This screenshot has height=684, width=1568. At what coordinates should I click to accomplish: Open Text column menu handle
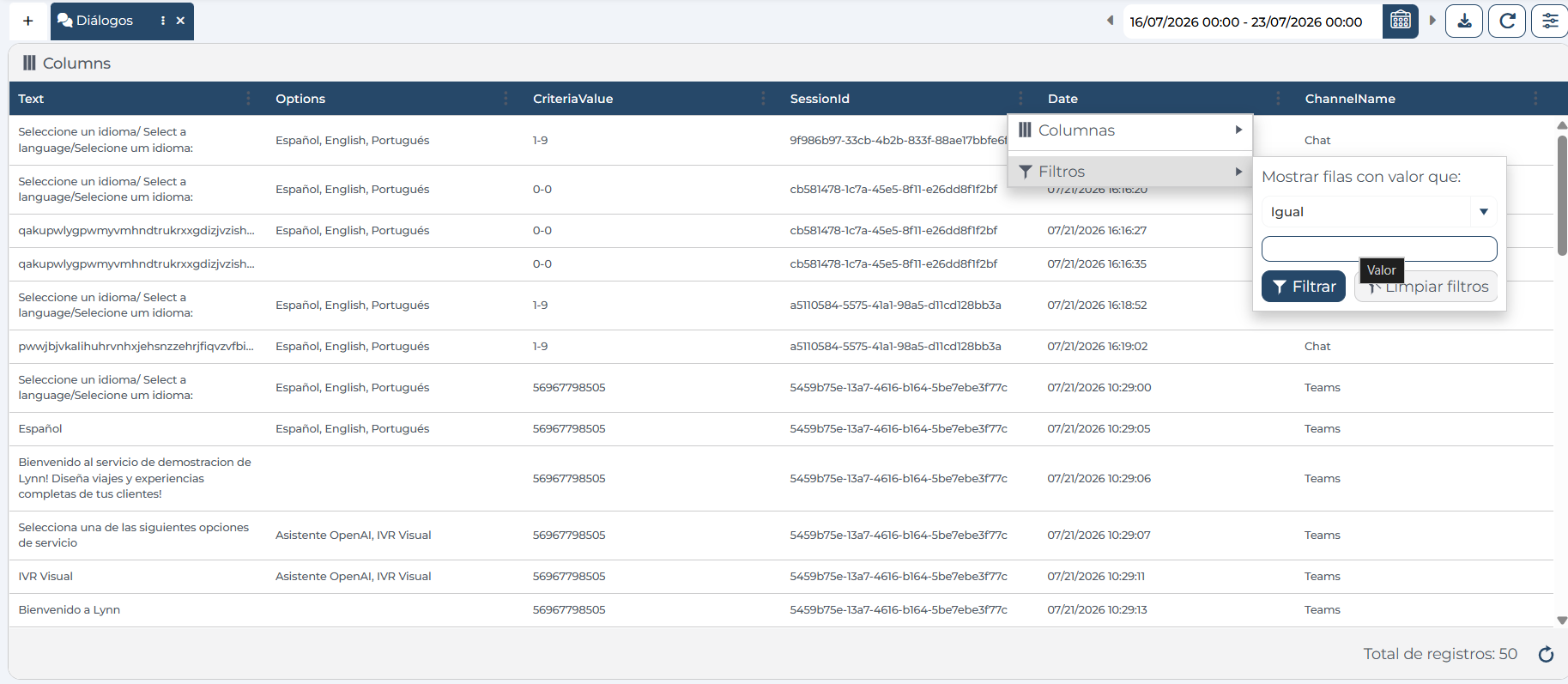tap(249, 99)
